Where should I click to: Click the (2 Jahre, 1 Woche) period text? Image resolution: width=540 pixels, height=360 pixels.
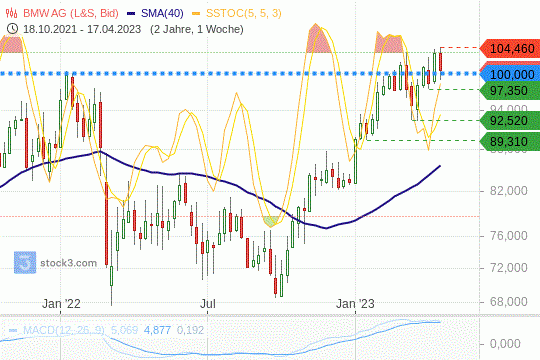click(197, 29)
